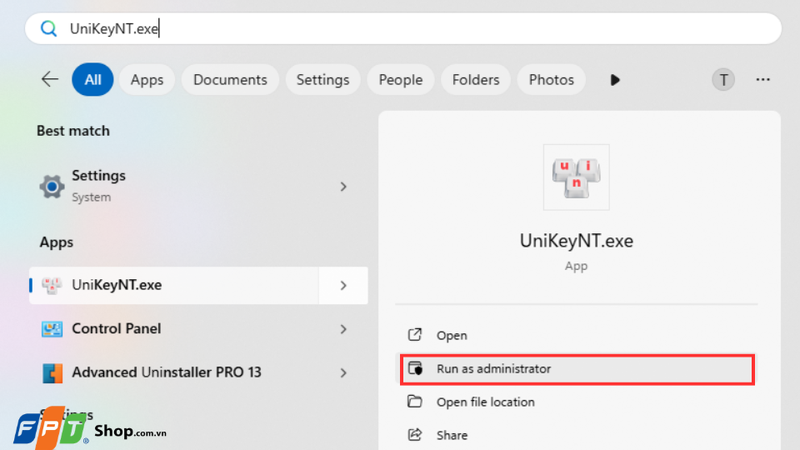Choose Run as administrator
The image size is (800, 450).
(577, 369)
